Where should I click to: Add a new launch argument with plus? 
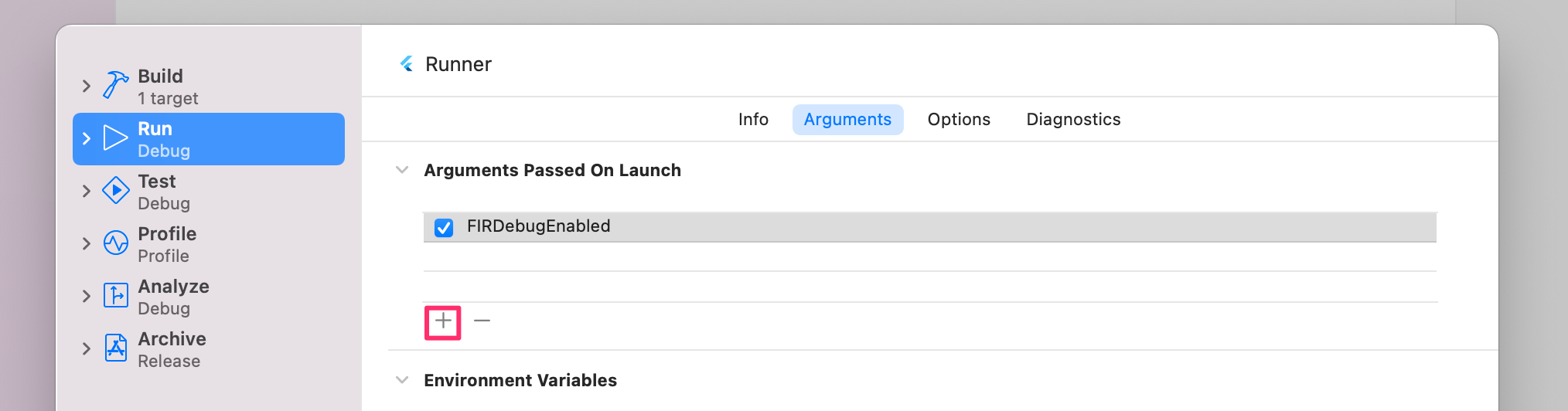pyautogui.click(x=443, y=321)
